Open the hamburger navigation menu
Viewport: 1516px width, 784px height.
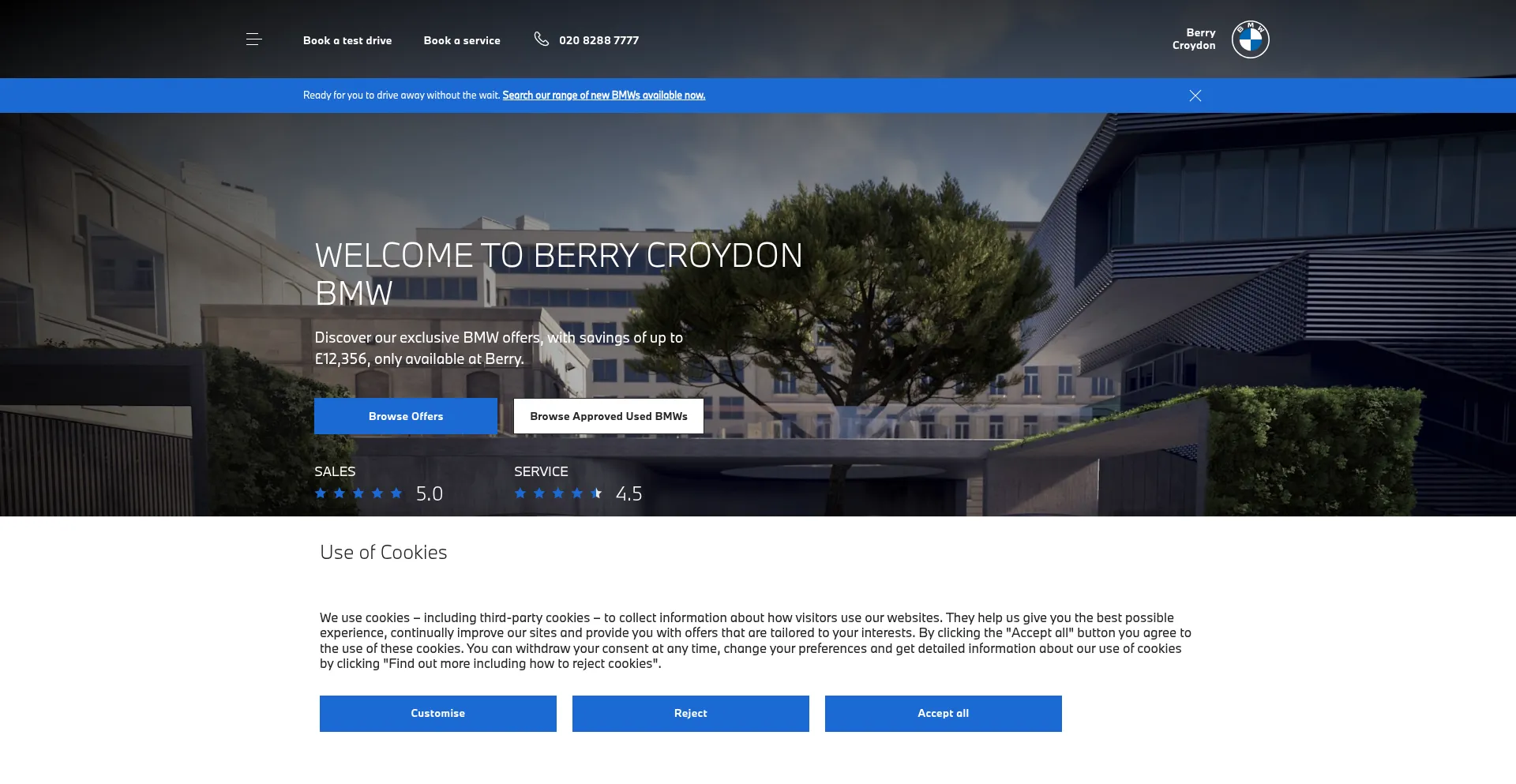click(x=253, y=39)
